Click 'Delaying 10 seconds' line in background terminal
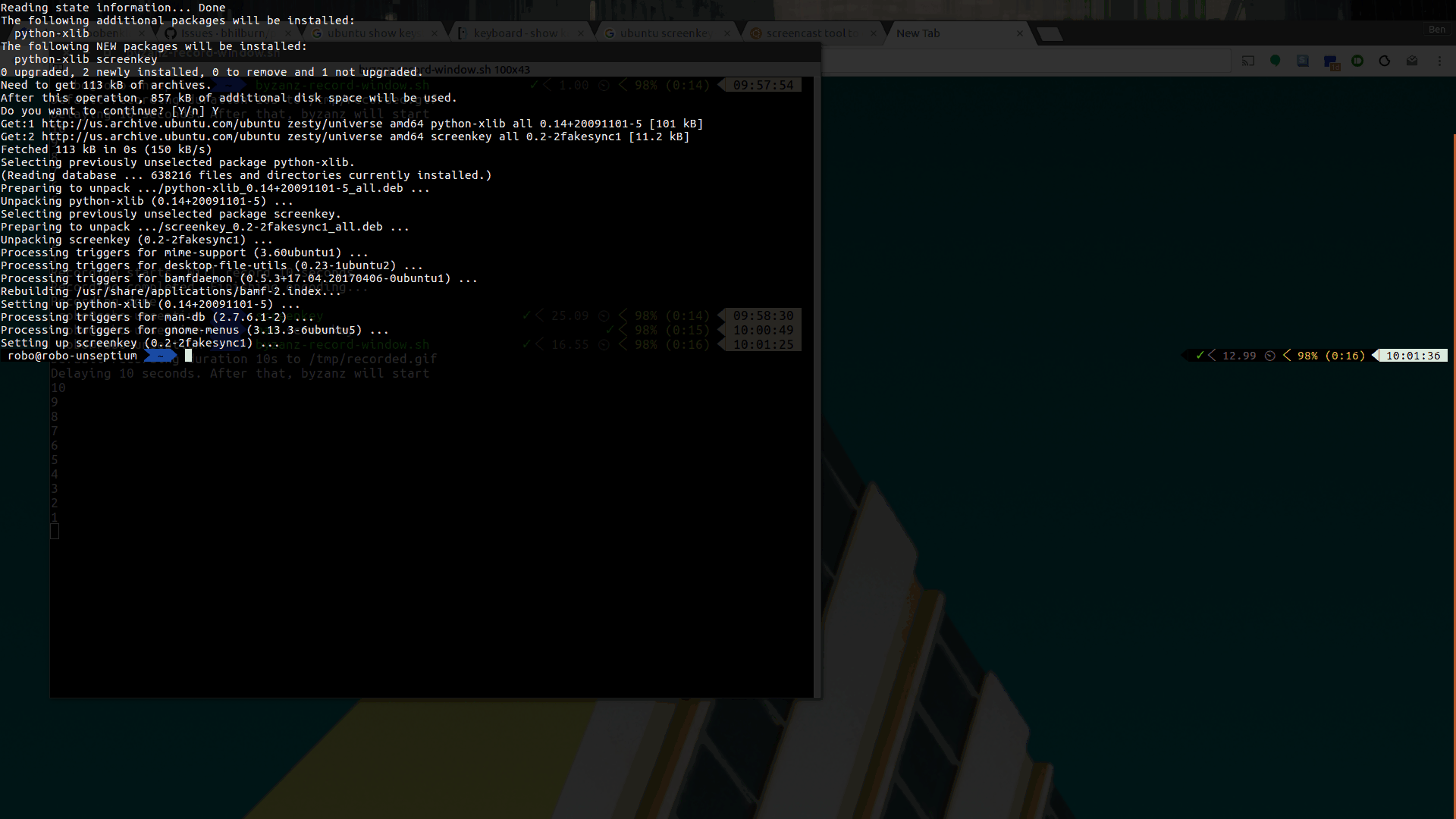Viewport: 1456px width, 819px height. [x=240, y=373]
